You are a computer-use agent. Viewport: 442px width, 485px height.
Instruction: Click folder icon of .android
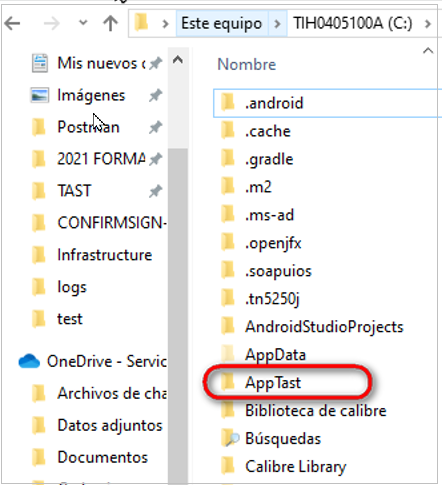pos(228,102)
